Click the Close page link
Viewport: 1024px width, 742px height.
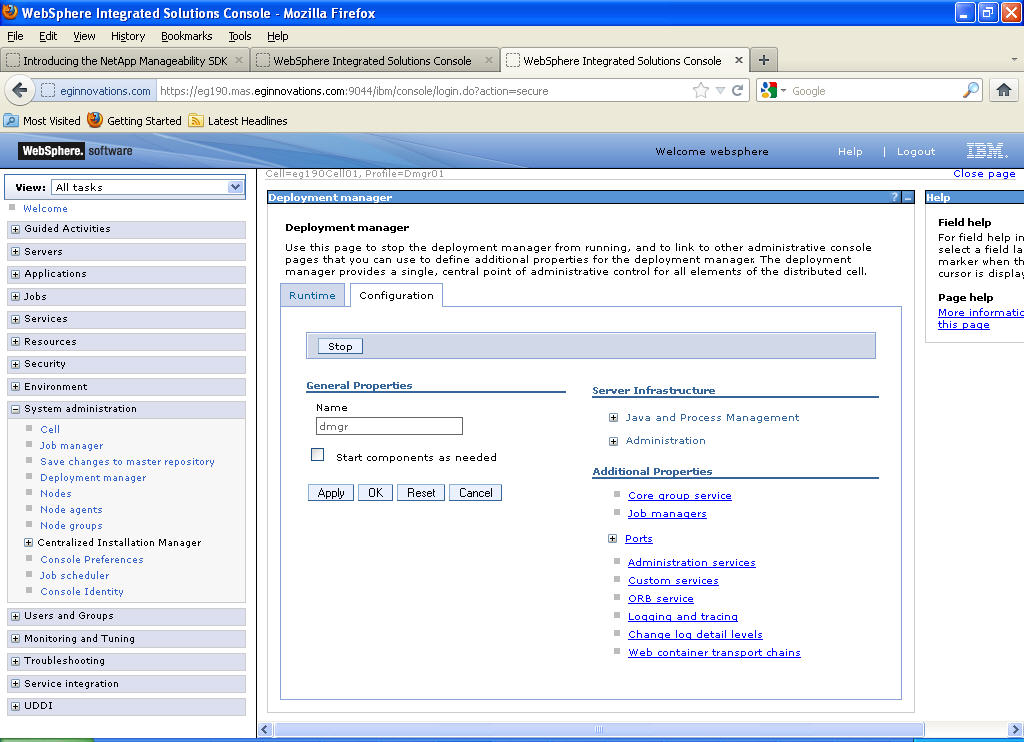click(984, 174)
